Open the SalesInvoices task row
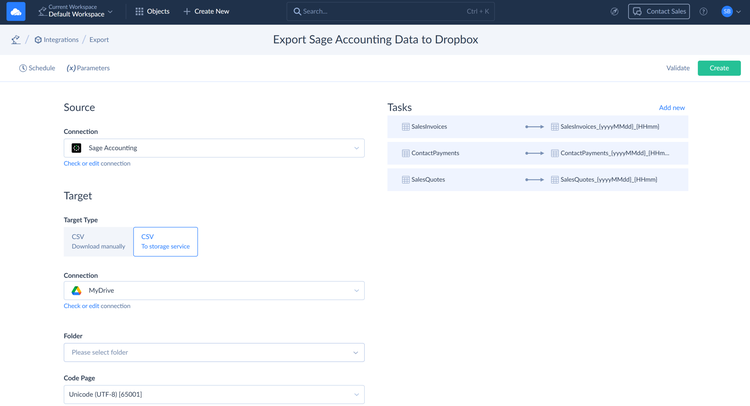750x406 pixels. [538, 127]
